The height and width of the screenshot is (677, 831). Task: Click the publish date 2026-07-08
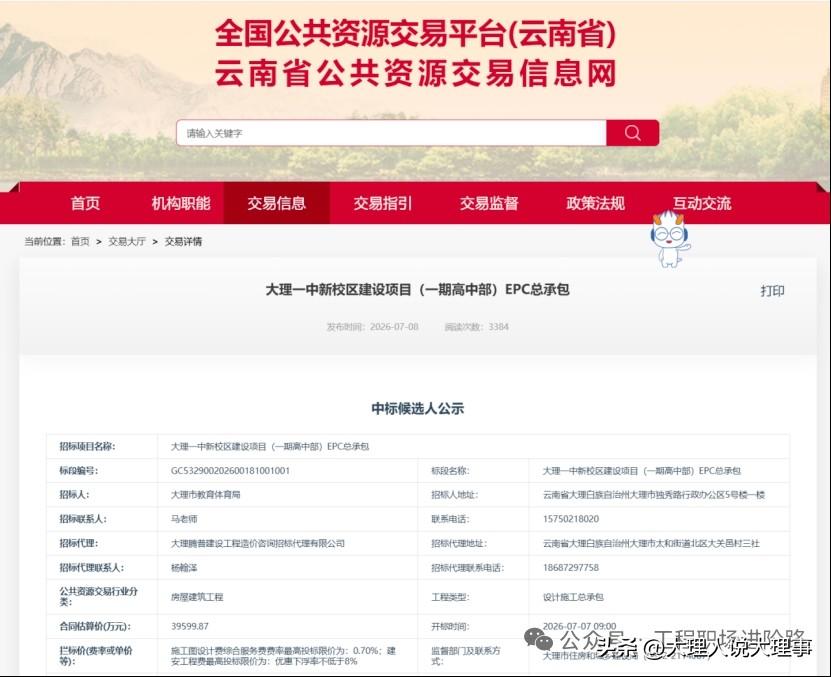point(394,327)
